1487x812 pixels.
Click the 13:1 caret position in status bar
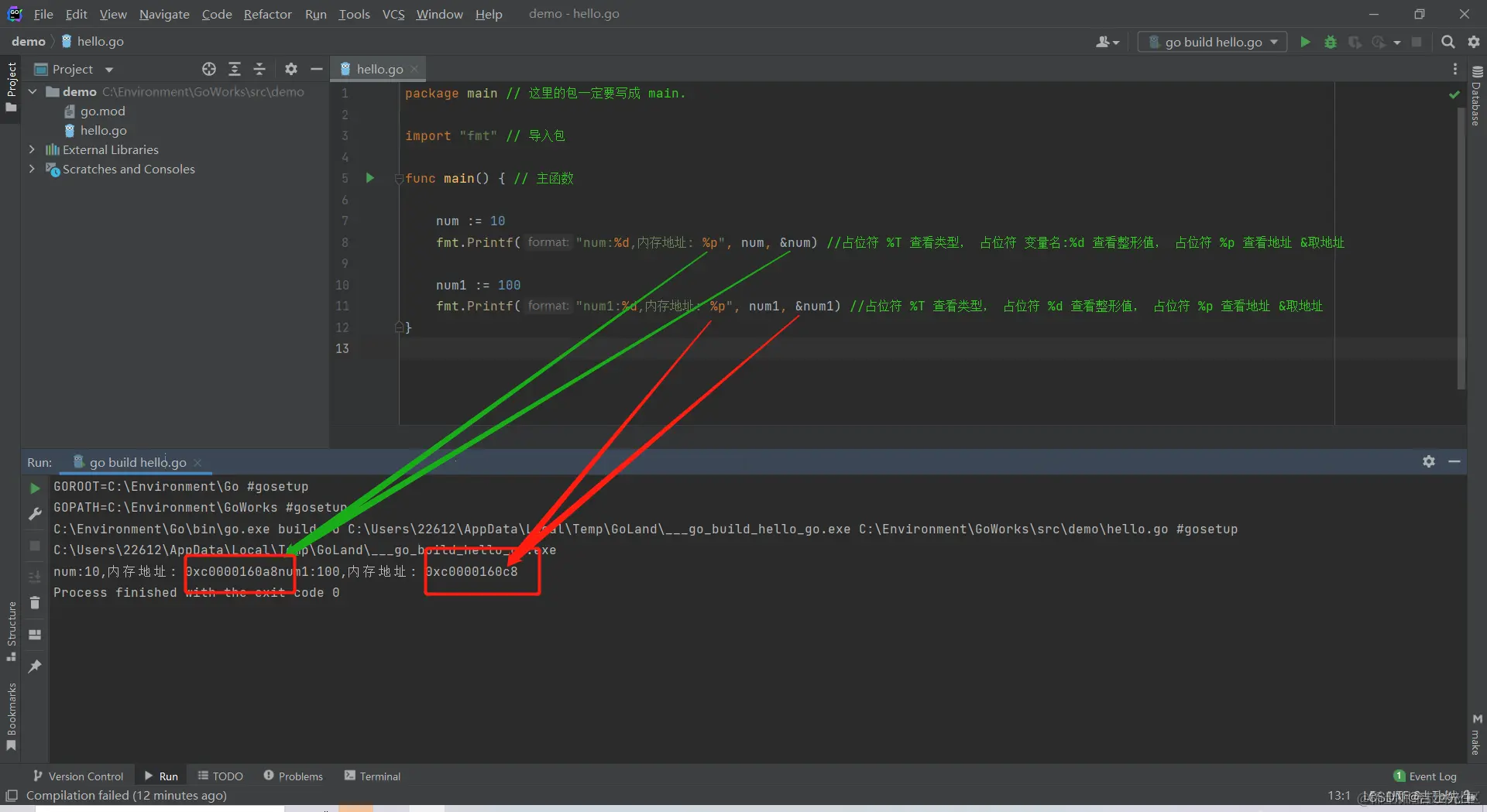1339,795
